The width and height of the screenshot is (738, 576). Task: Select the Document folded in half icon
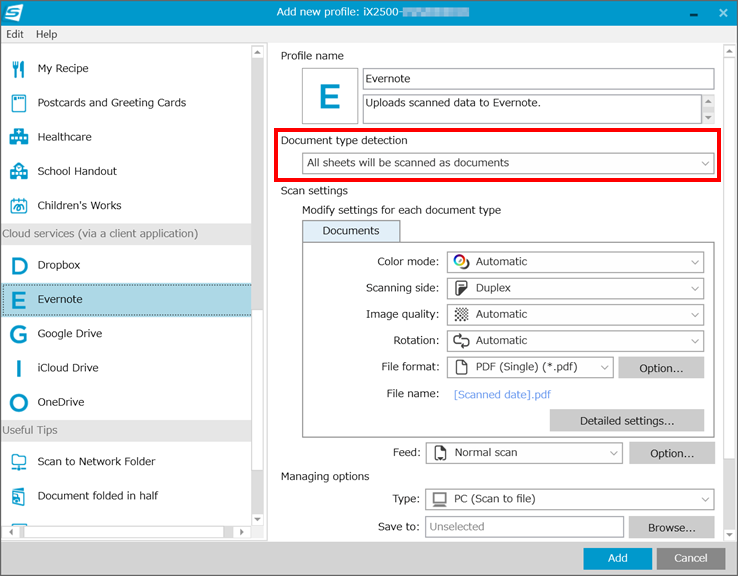(x=18, y=496)
